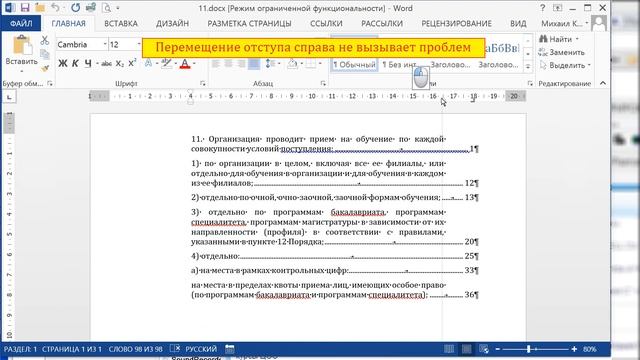Open the underline style dropdown arrow
The height and width of the screenshot is (360, 640).
(x=97, y=64)
